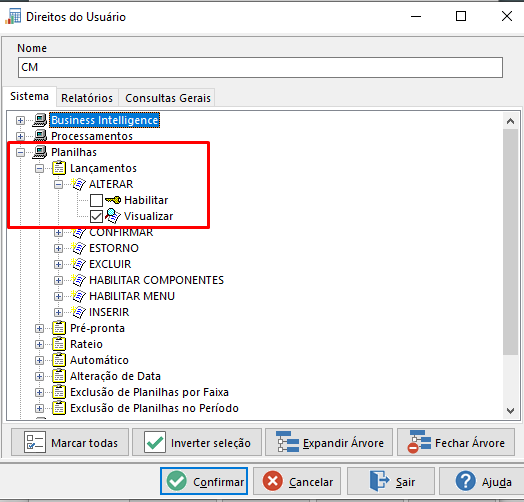Click the Lançamentos clipboard icon
This screenshot has width=524, height=502.
59,168
